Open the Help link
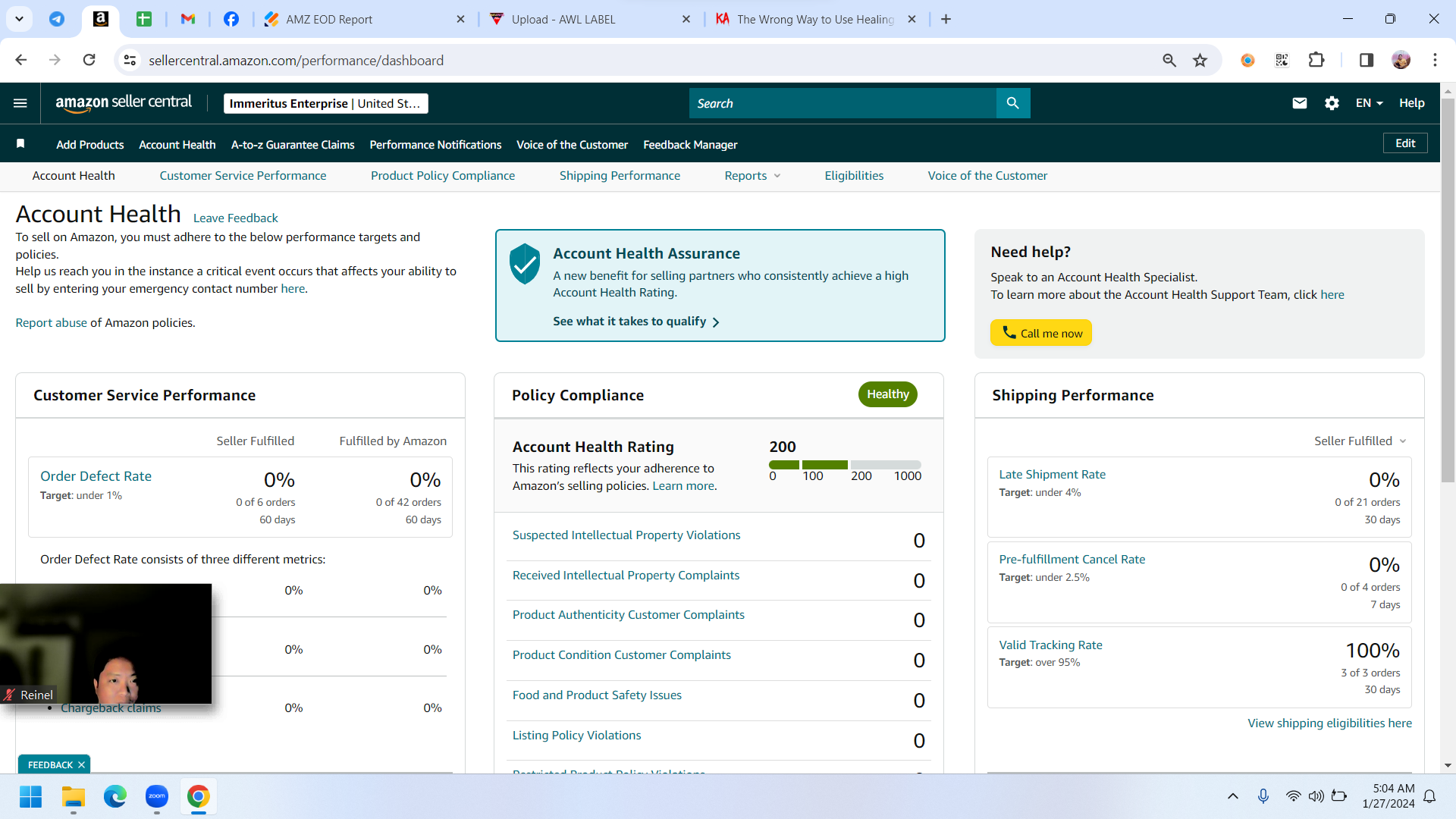Image resolution: width=1456 pixels, height=819 pixels. pos(1411,103)
